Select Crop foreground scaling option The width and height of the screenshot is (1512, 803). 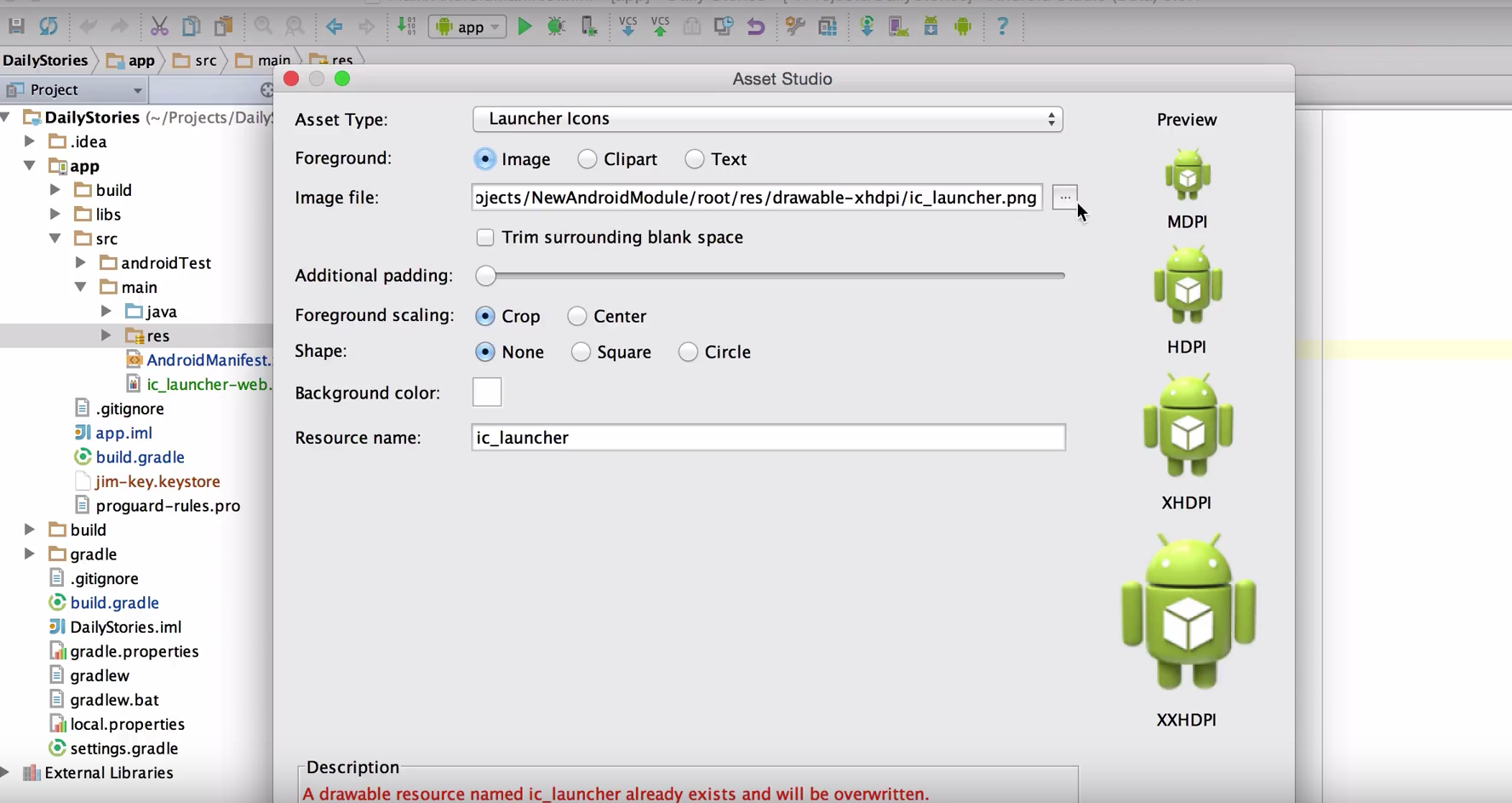[485, 316]
